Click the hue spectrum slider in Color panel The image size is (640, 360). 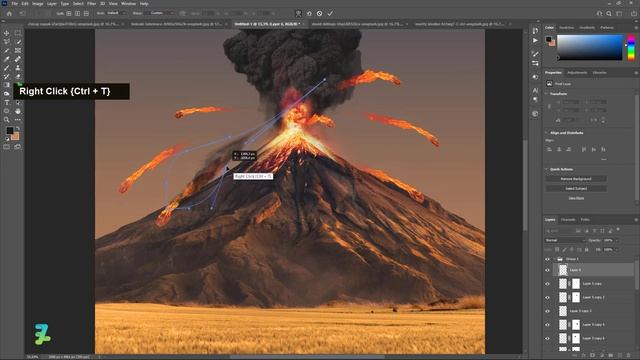pos(631,48)
